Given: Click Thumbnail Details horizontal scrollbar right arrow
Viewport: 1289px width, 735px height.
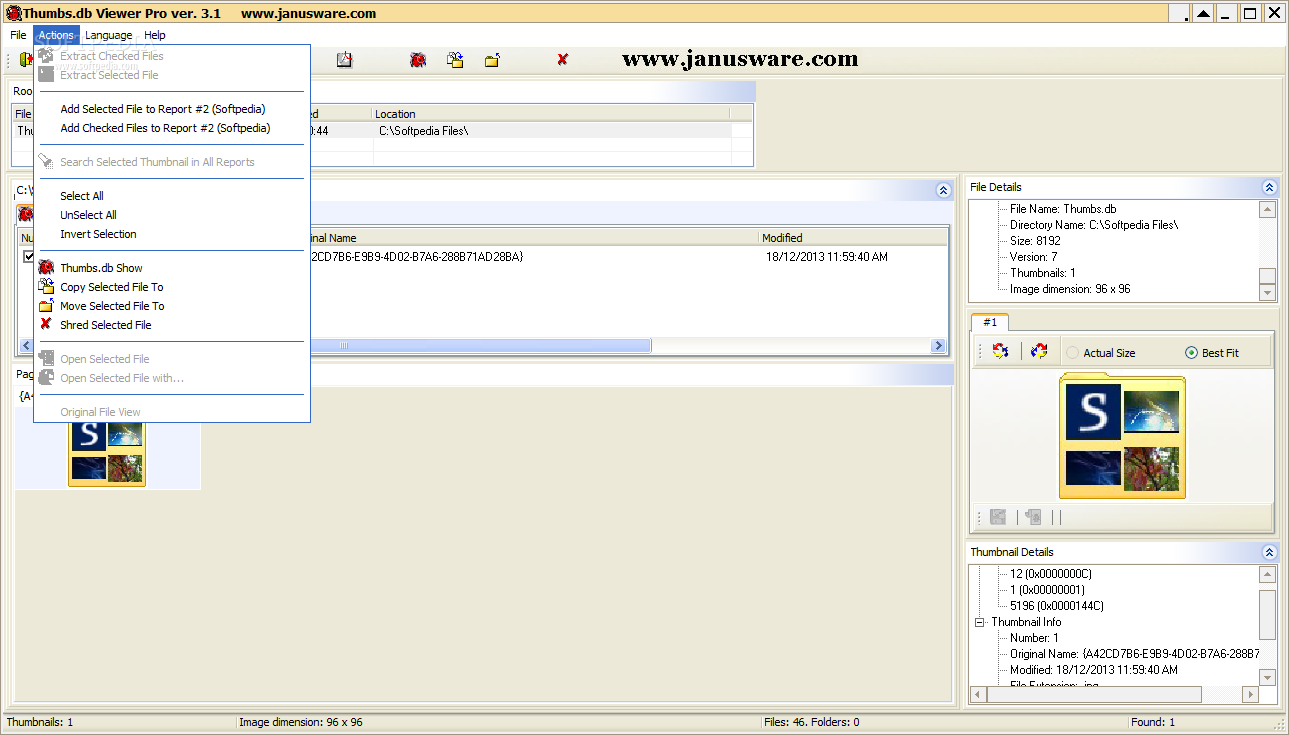Looking at the screenshot, I should [1249, 694].
